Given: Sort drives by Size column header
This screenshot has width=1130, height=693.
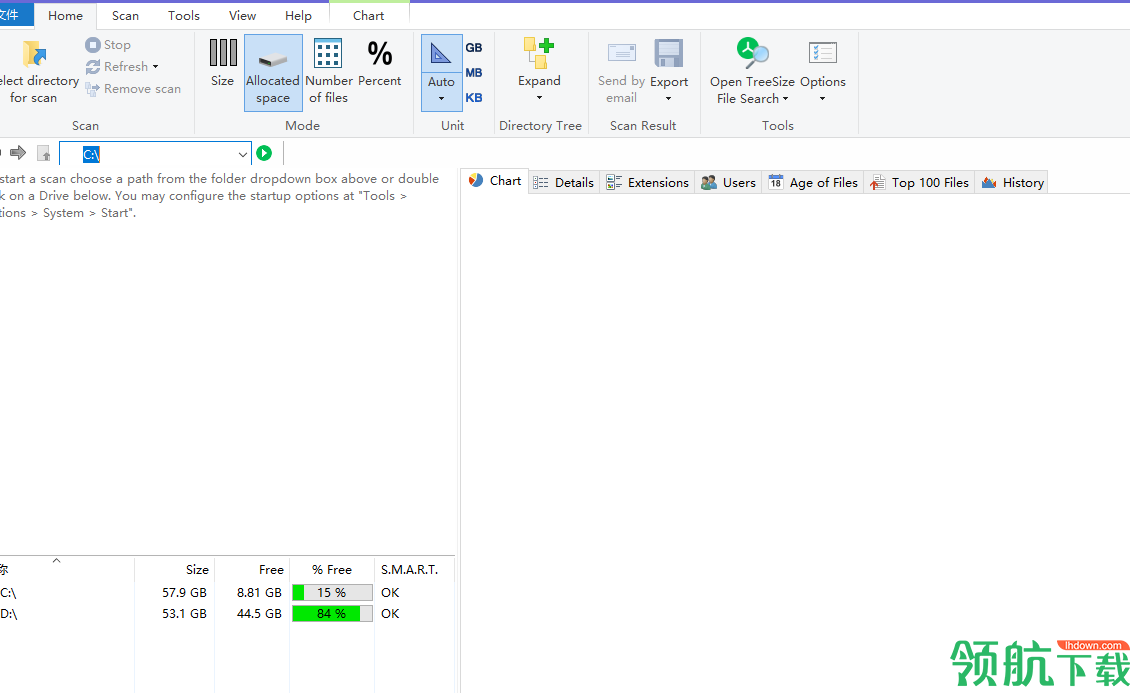Looking at the screenshot, I should [x=175, y=569].
